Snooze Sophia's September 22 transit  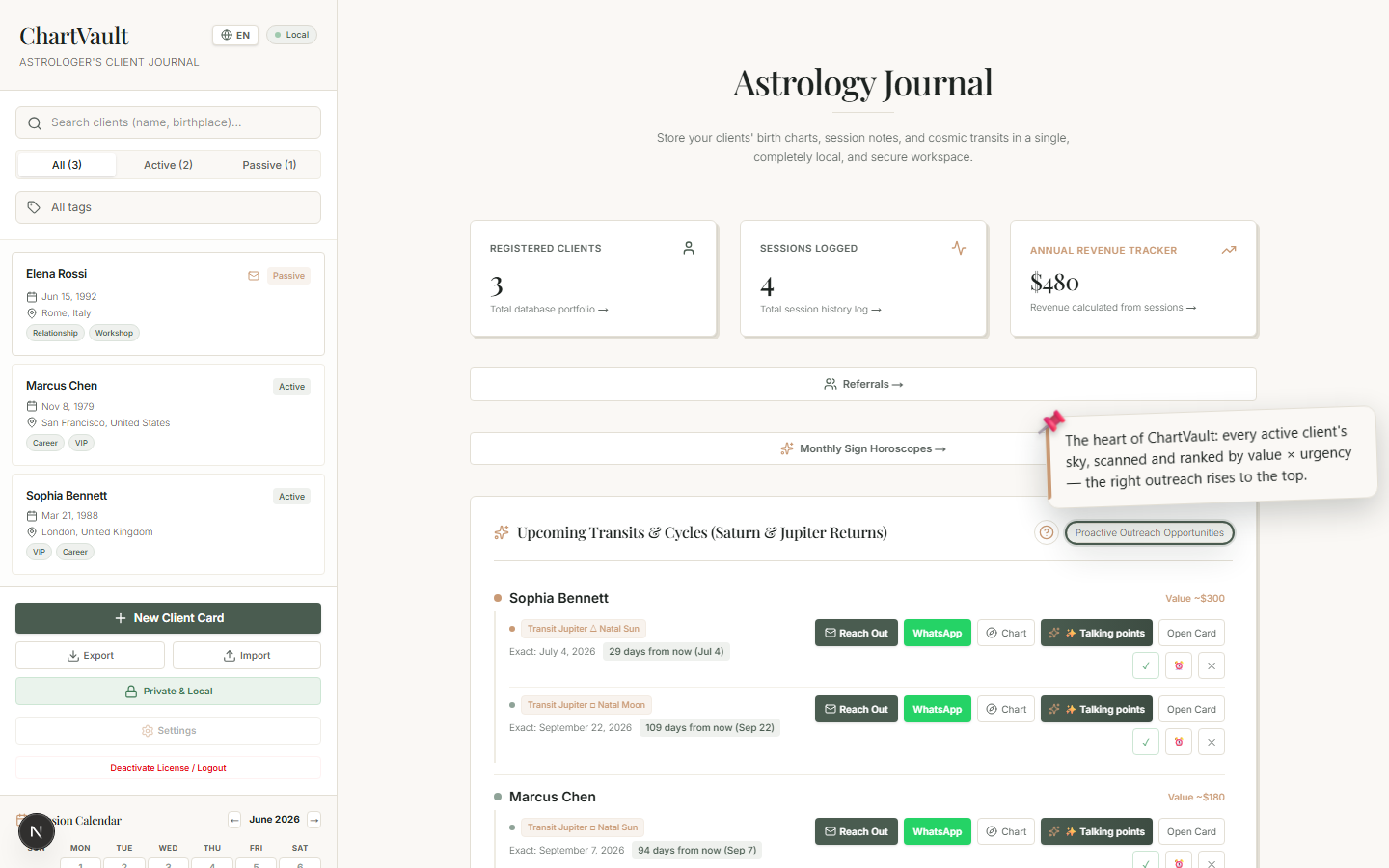[1179, 742]
